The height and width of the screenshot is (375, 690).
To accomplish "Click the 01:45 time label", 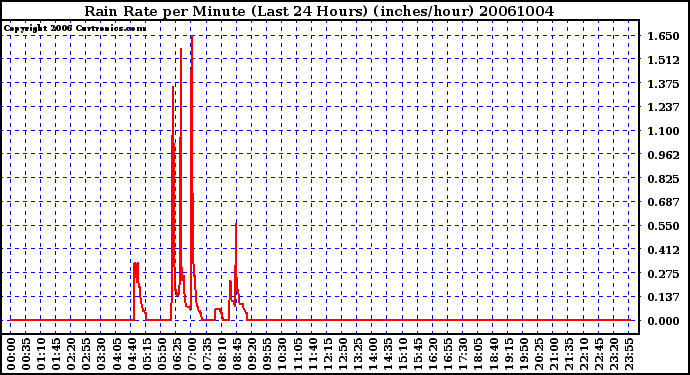I will [56, 354].
